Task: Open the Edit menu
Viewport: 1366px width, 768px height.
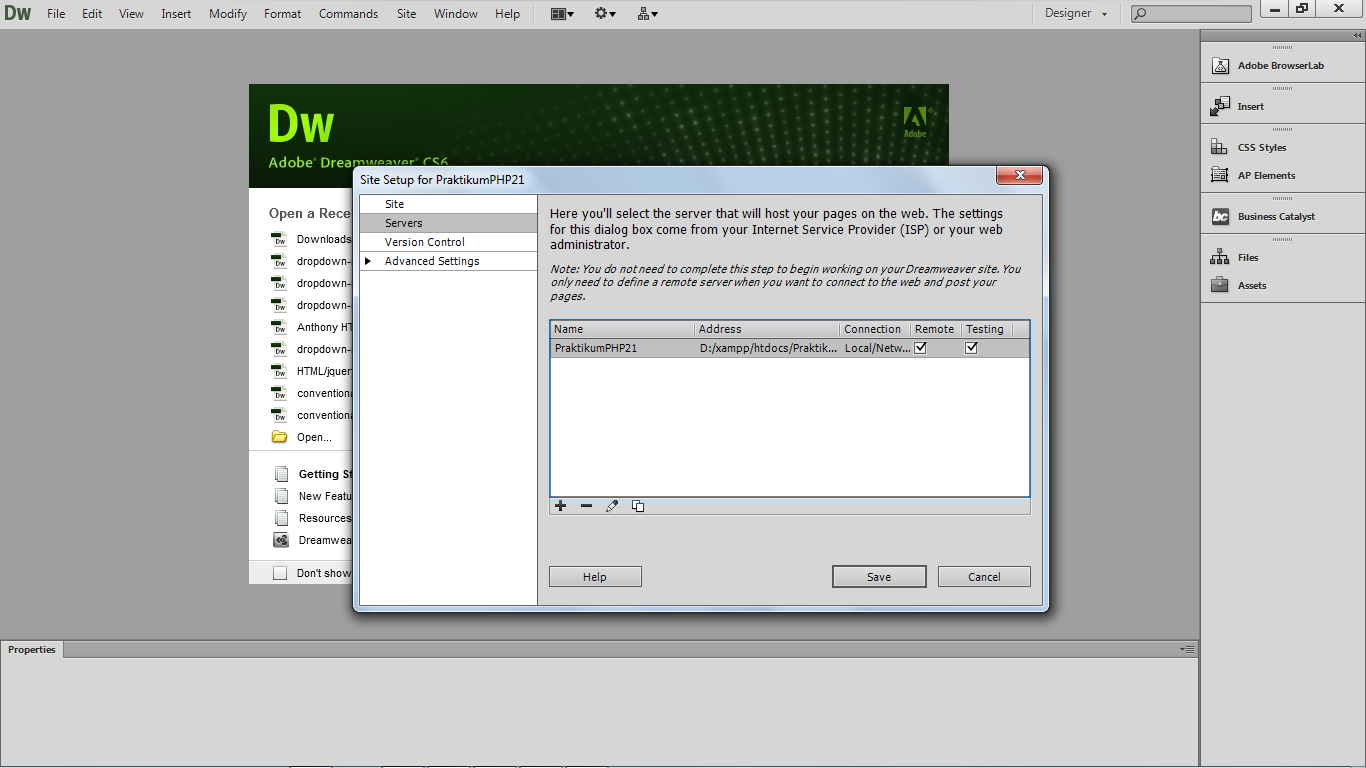Action: (92, 14)
